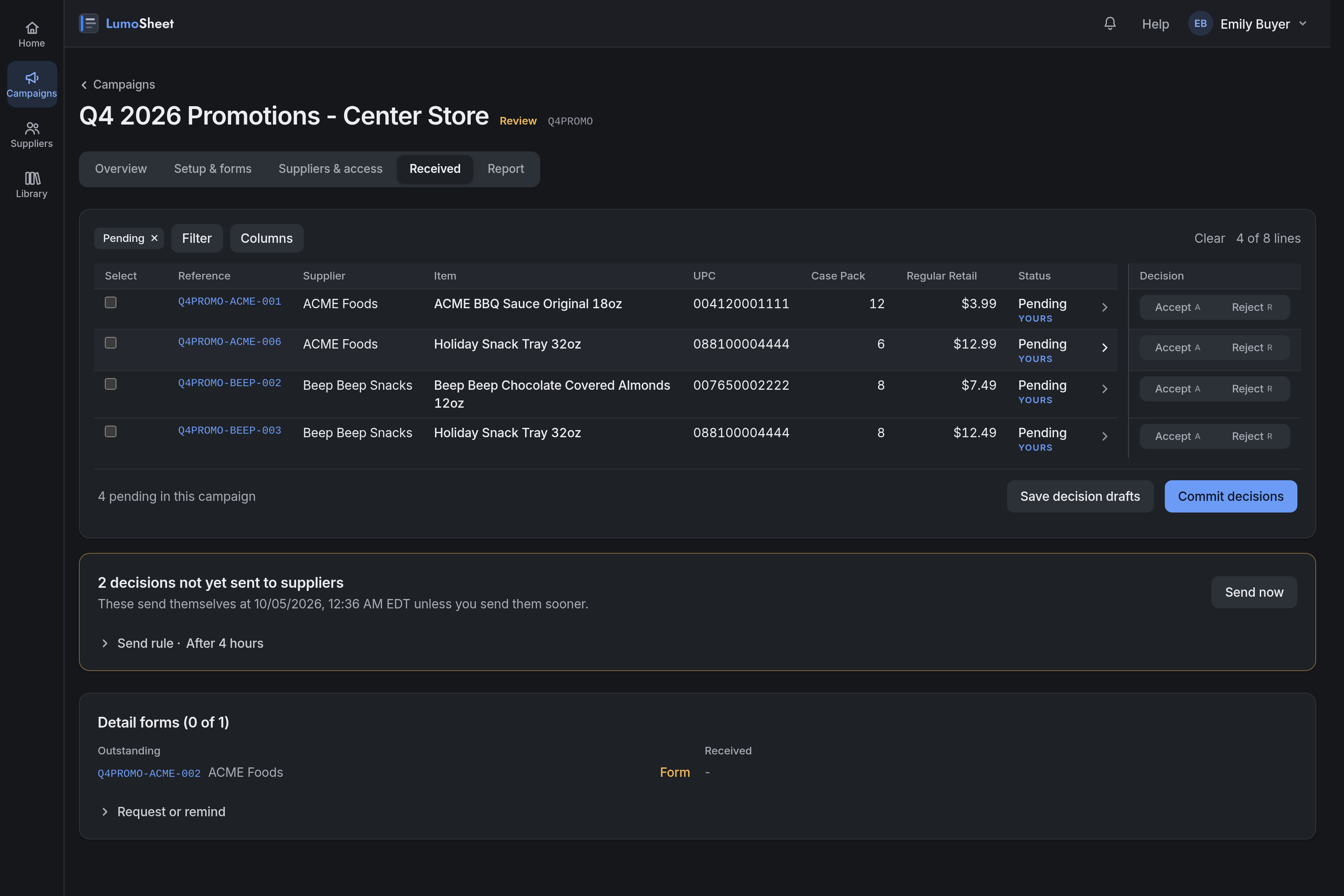Screen dimensions: 1344x896
Task: Accept the Q4PROMO-BEEP-002 line
Action: (1177, 389)
